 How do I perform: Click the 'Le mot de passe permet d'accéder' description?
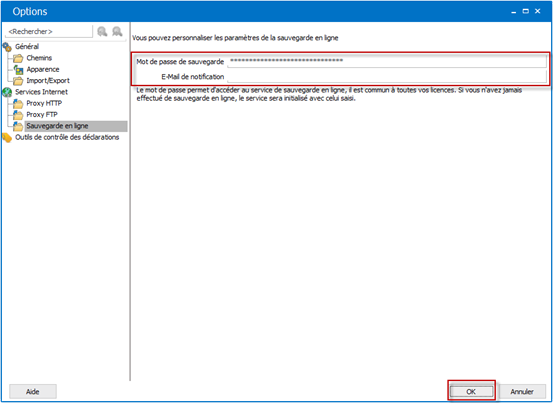tap(329, 94)
